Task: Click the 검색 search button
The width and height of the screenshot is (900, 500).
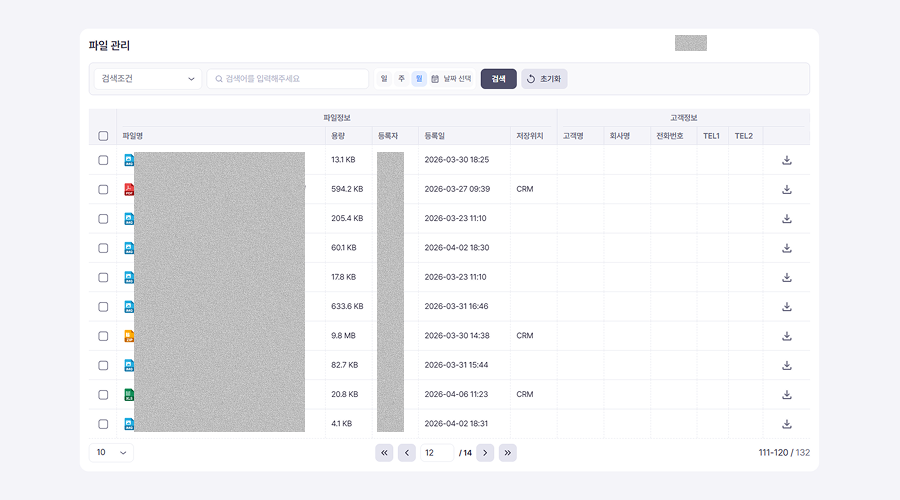Action: click(x=498, y=79)
